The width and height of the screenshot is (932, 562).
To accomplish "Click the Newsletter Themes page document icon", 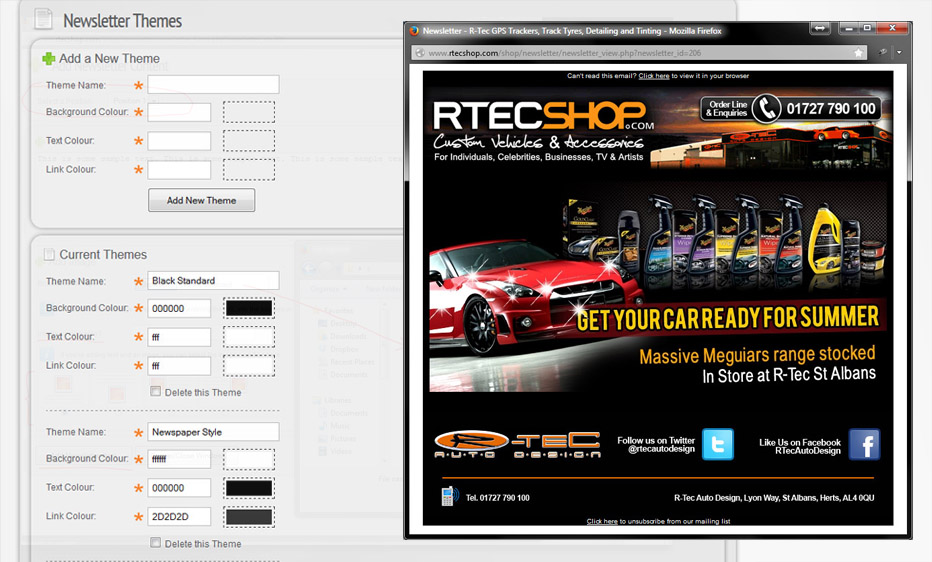I will tap(43, 18).
